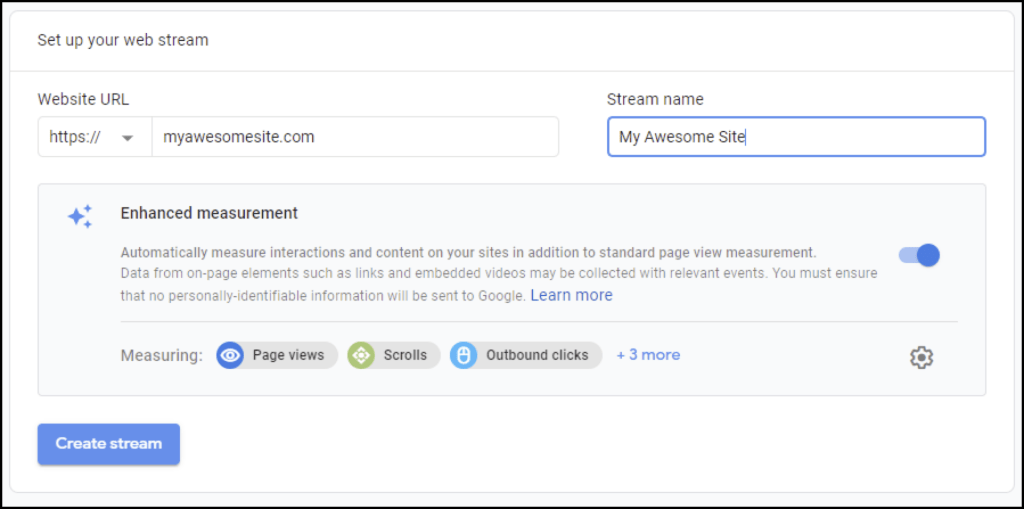Open enhanced measurement settings gear

(x=921, y=357)
